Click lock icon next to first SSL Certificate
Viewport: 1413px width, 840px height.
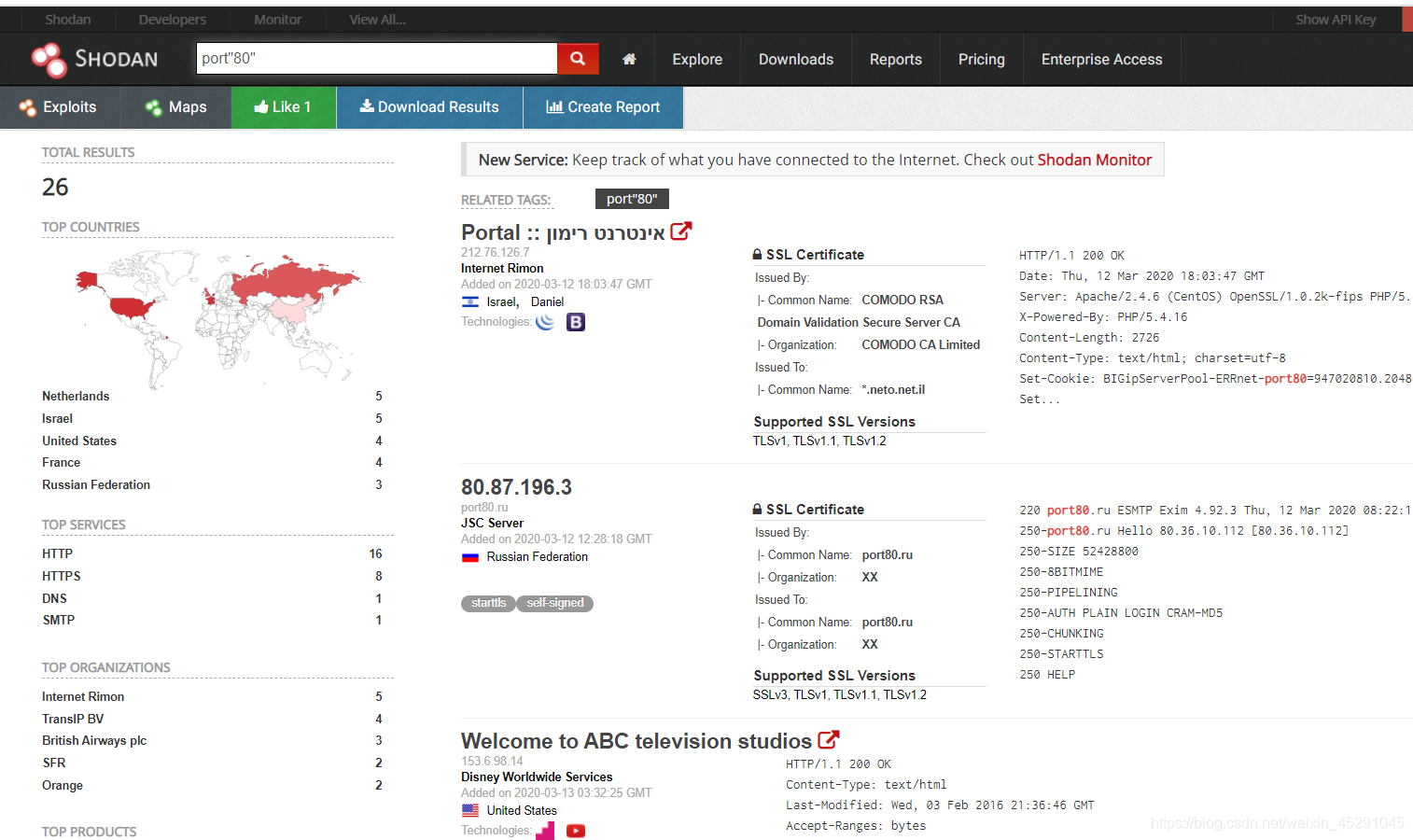point(758,255)
